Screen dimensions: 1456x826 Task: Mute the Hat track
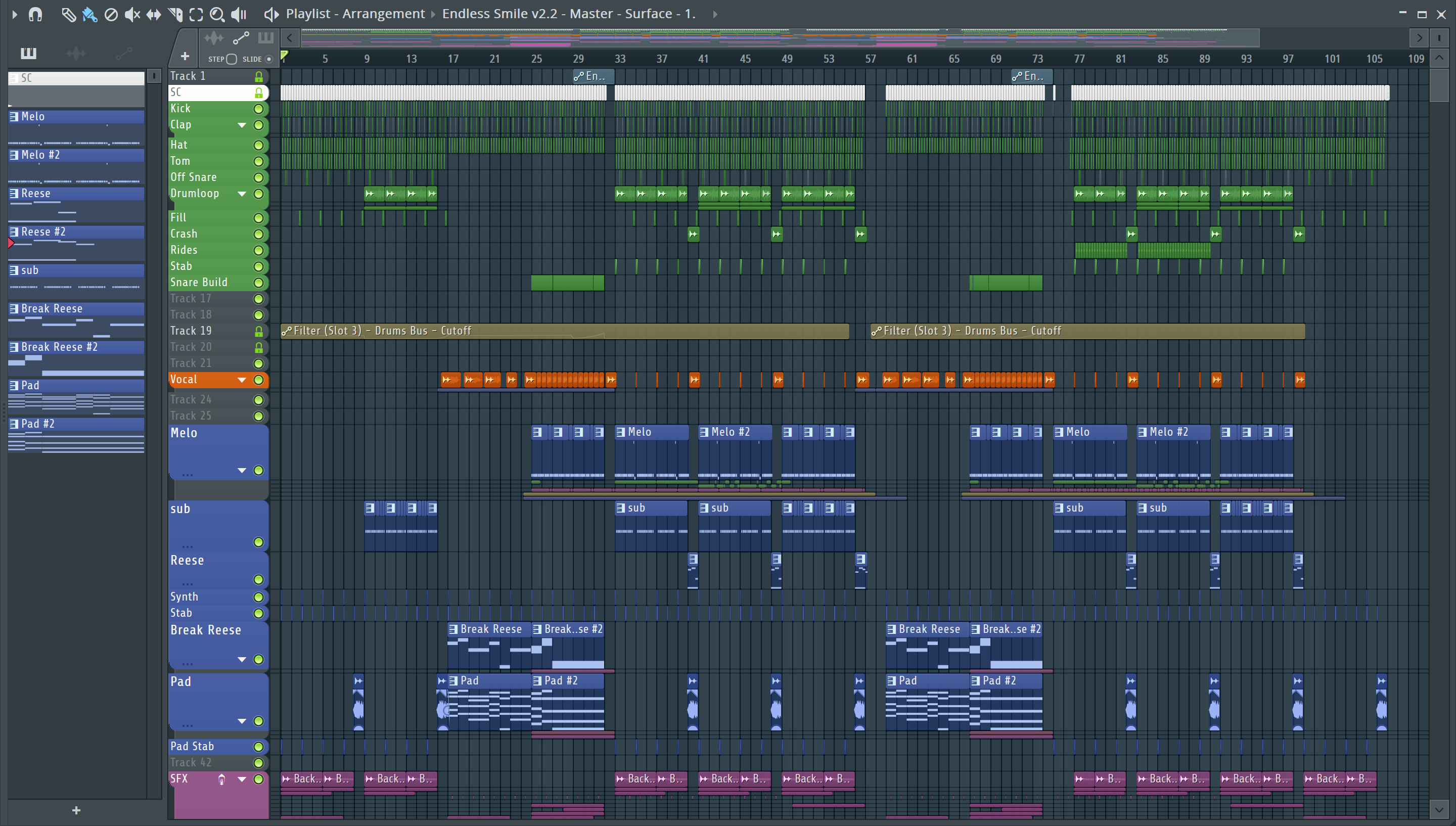click(x=259, y=145)
